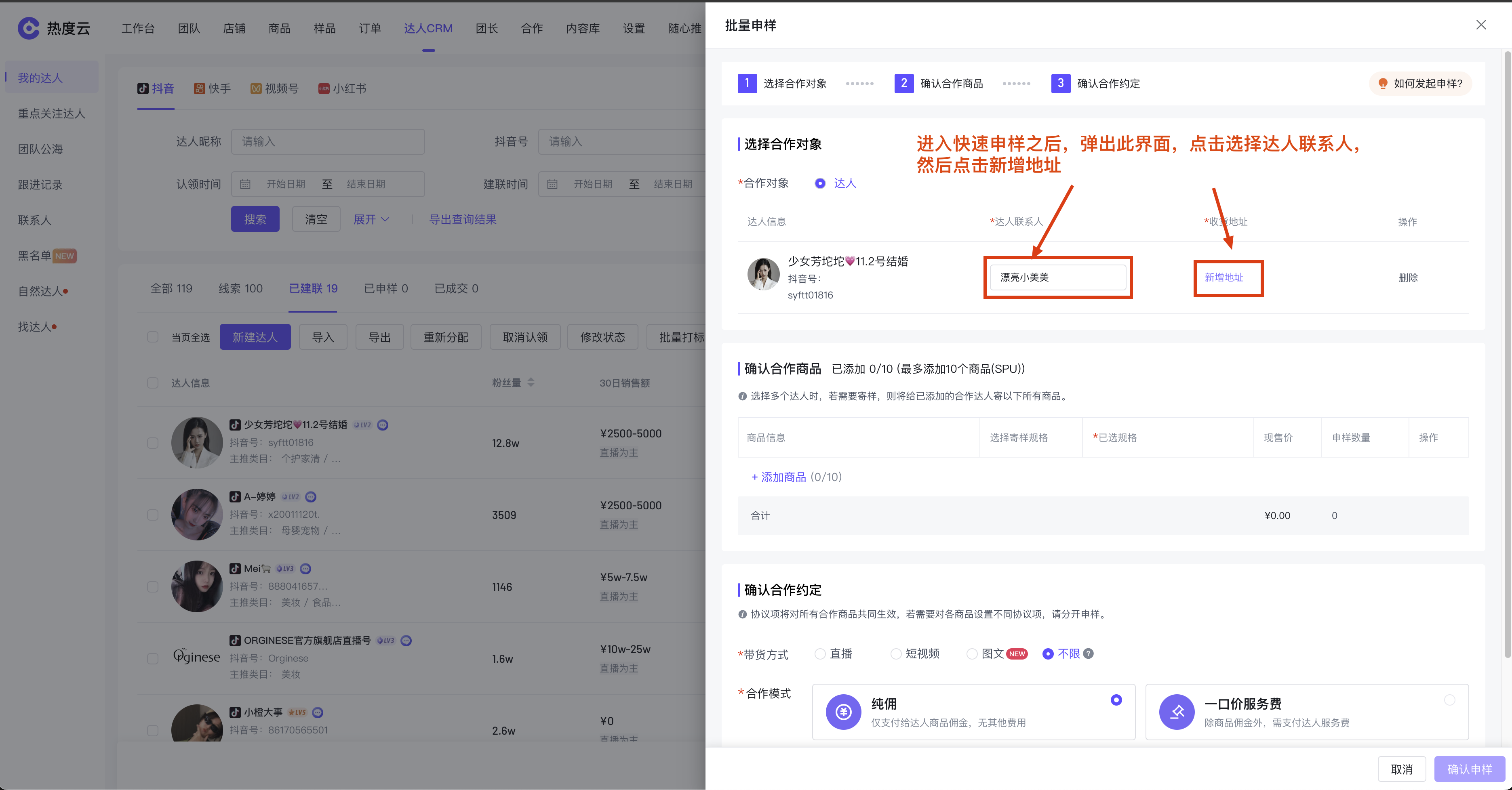
Task: Tick the 当页全选 checkbox
Action: (x=153, y=337)
